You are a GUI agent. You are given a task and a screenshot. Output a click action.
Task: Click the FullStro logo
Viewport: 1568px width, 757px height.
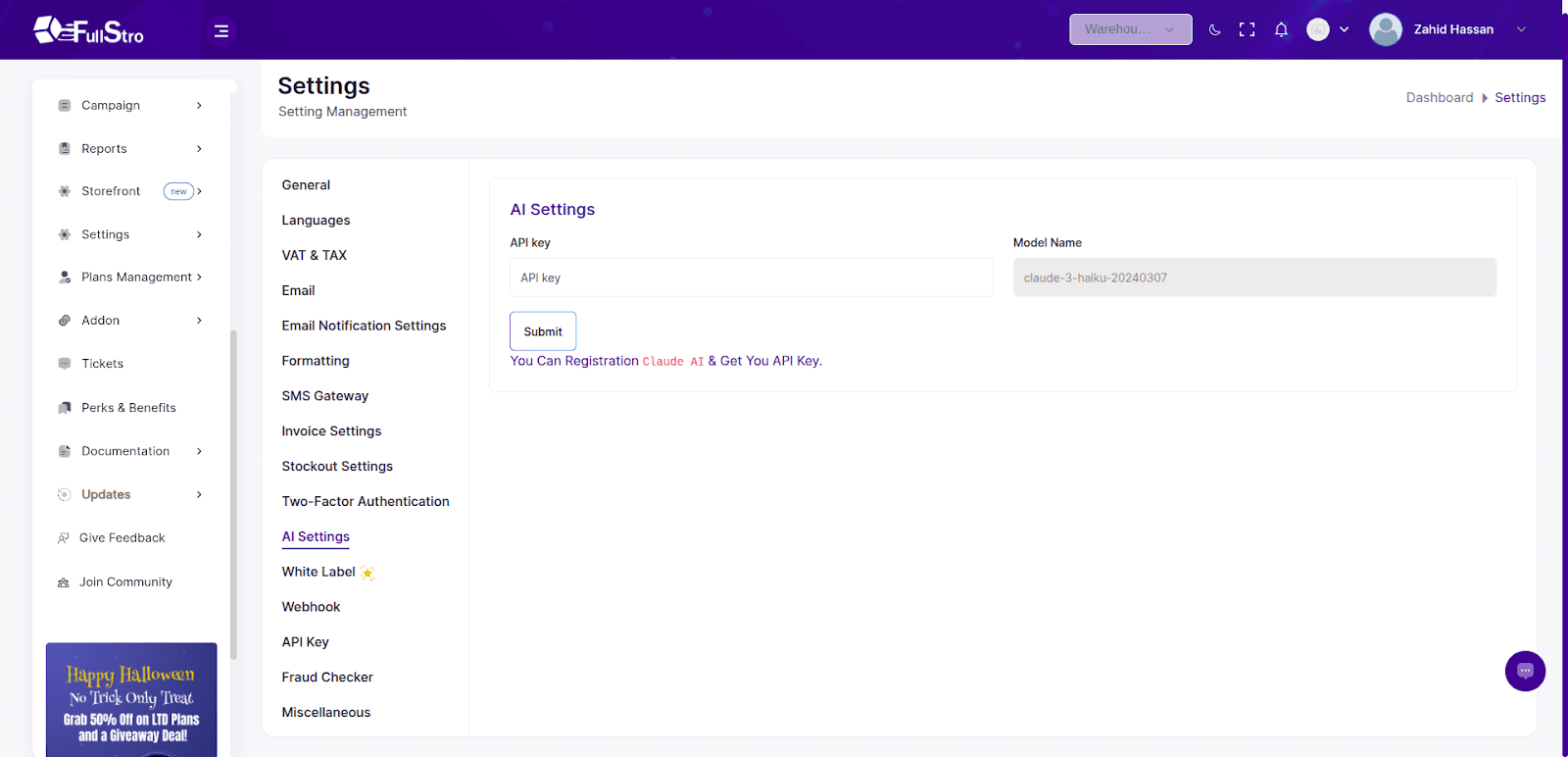coord(88,30)
